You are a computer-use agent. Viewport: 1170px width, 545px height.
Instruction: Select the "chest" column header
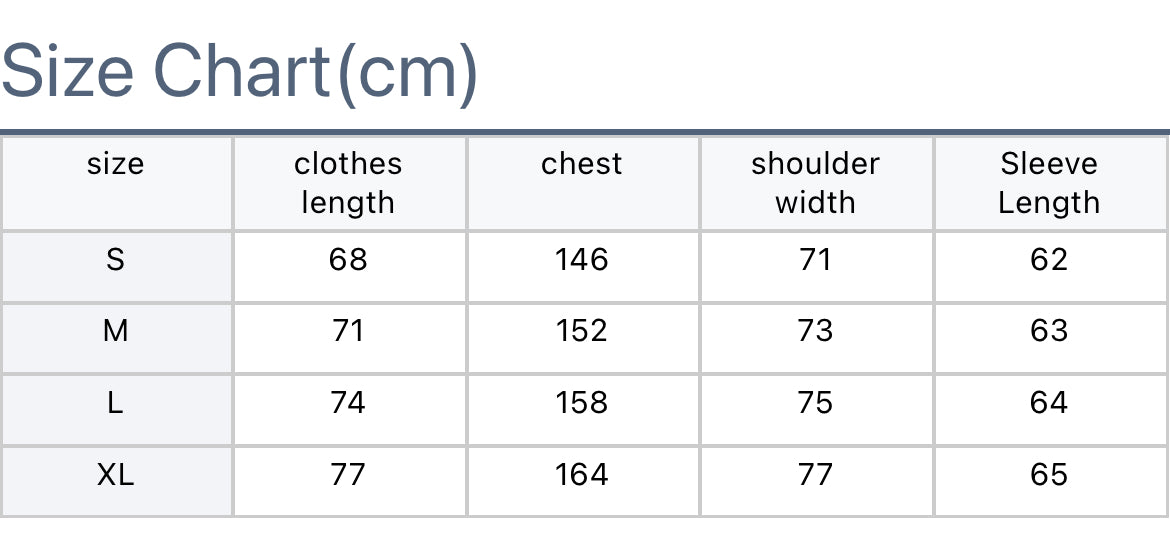[582, 164]
